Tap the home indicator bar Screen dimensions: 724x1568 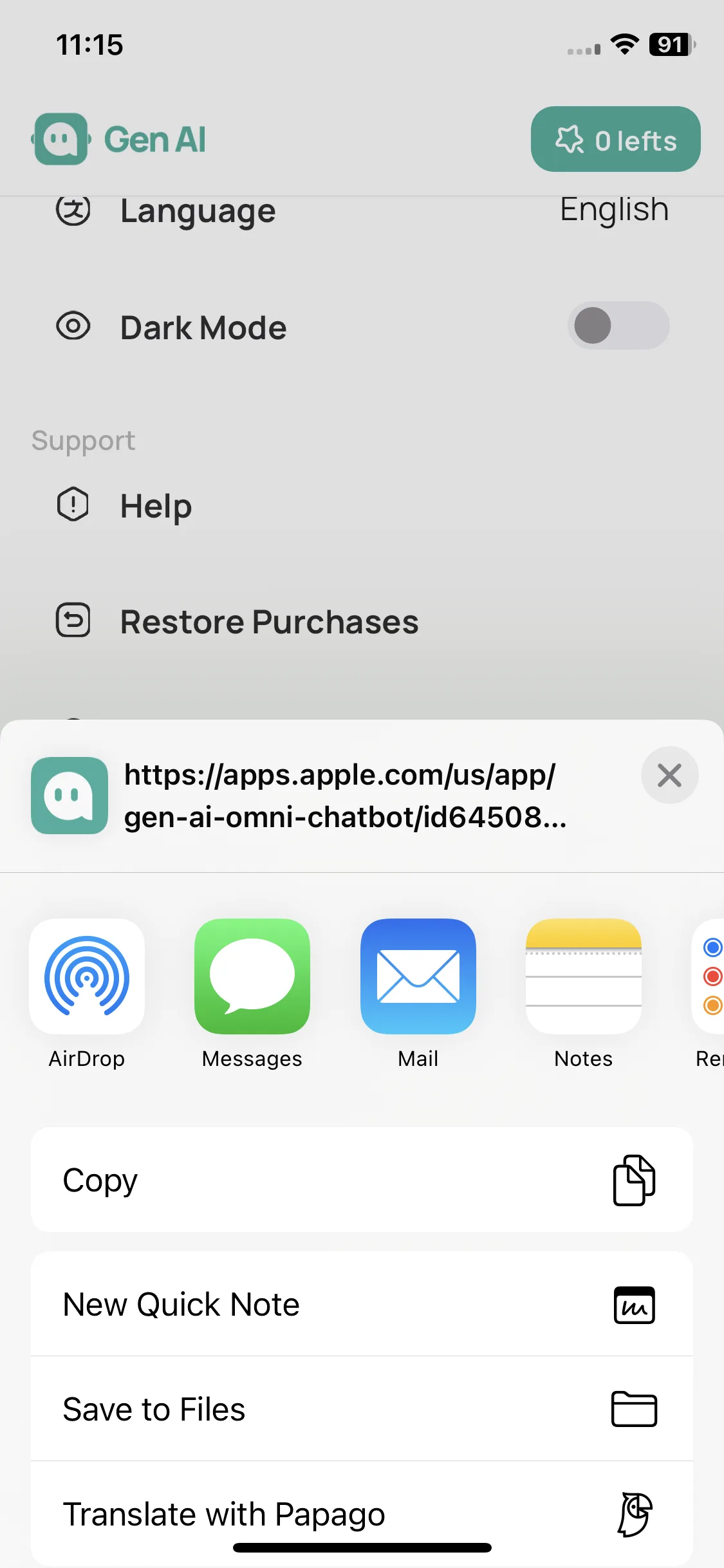pyautogui.click(x=362, y=1547)
